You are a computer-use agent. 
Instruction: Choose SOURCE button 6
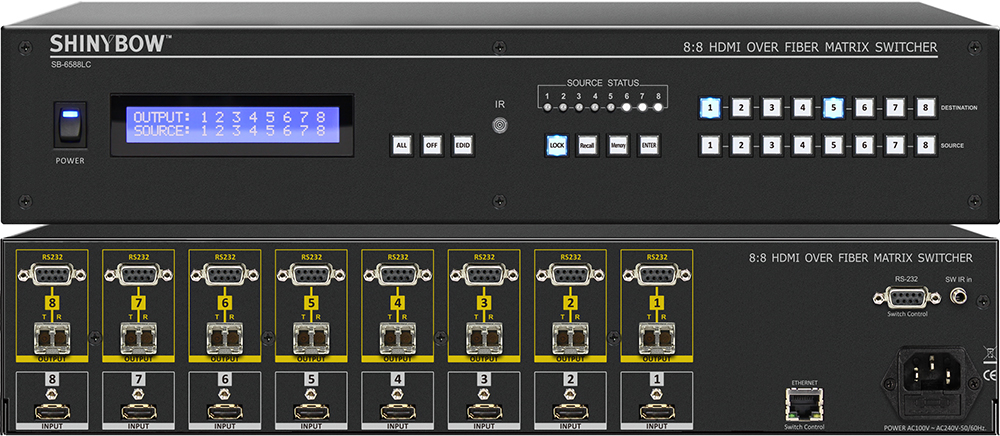[864, 145]
